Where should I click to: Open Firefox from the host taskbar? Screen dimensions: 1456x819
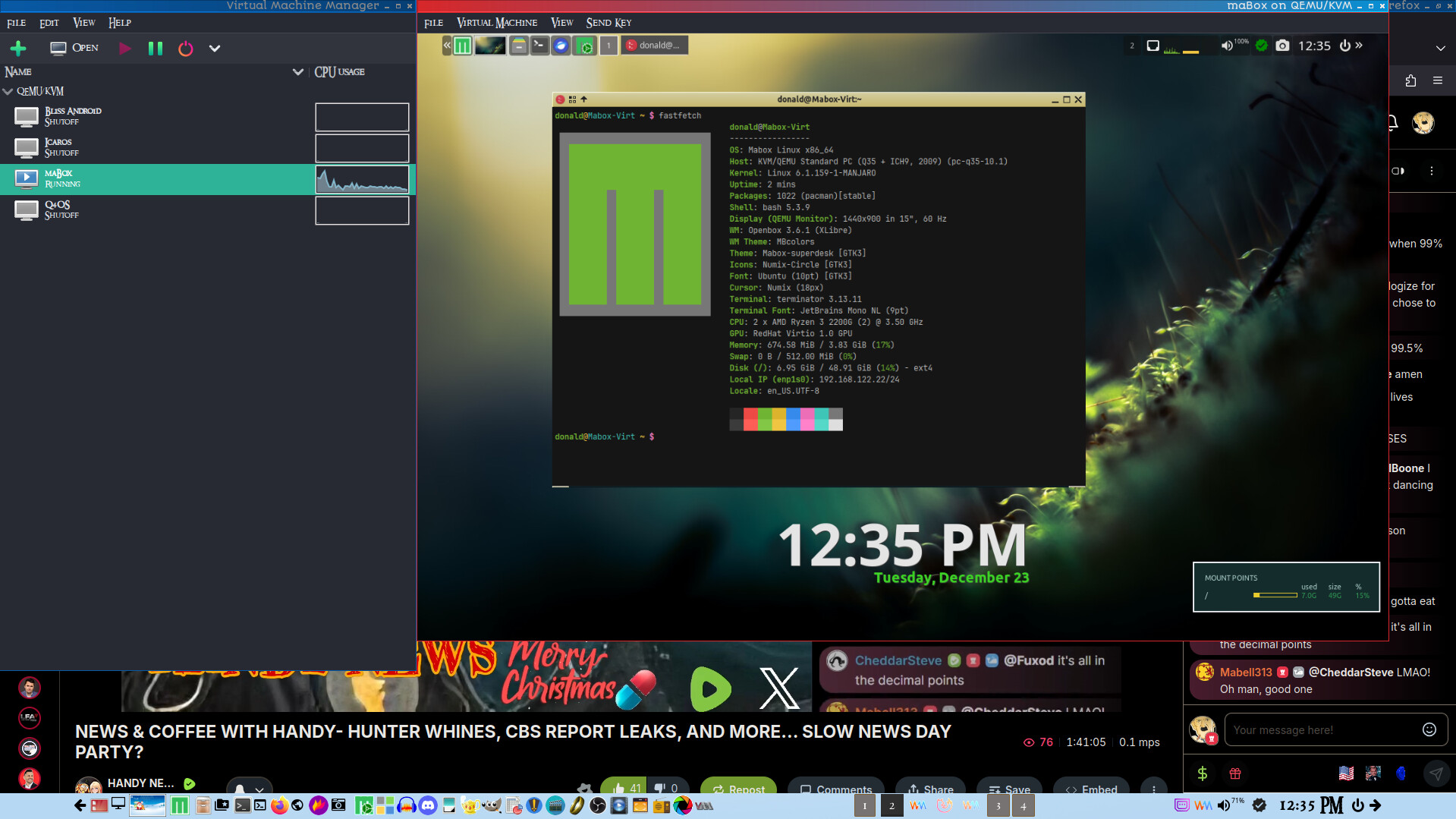[279, 805]
